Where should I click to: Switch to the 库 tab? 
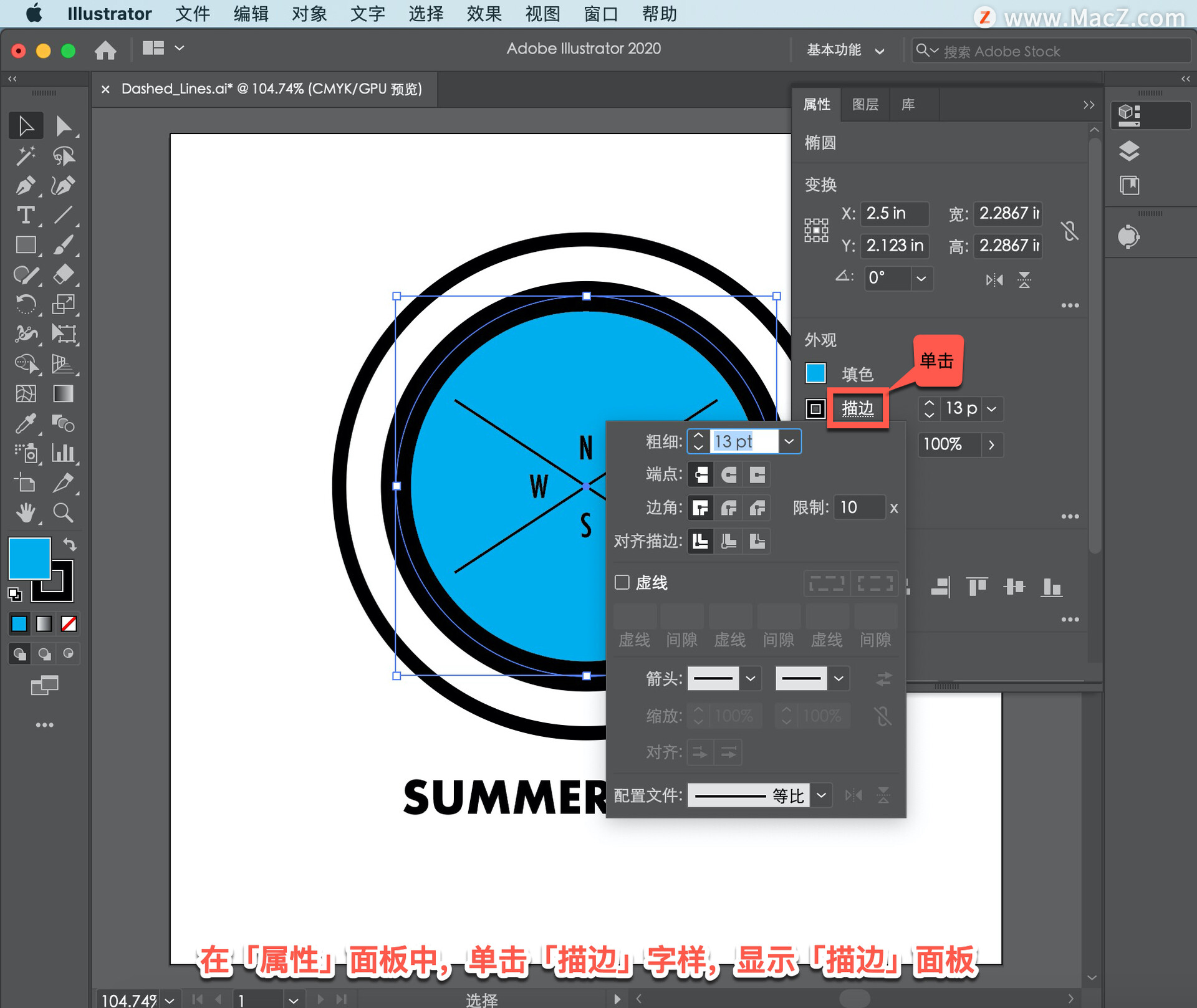(908, 104)
